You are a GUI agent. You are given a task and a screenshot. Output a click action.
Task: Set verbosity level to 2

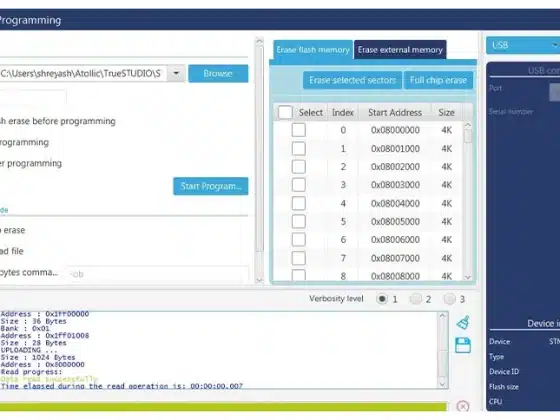(x=415, y=299)
